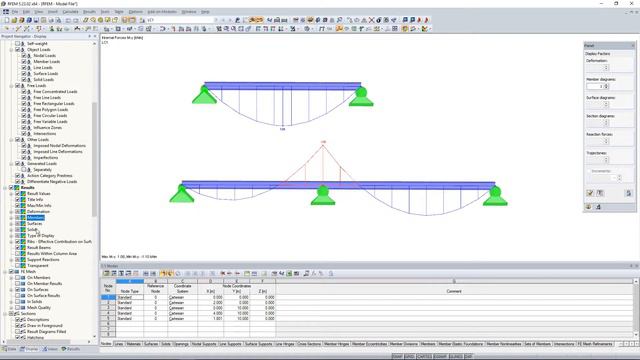Screen dimensions: 640x360
Task: Open the Add-on Modules menu
Action: [162, 12]
